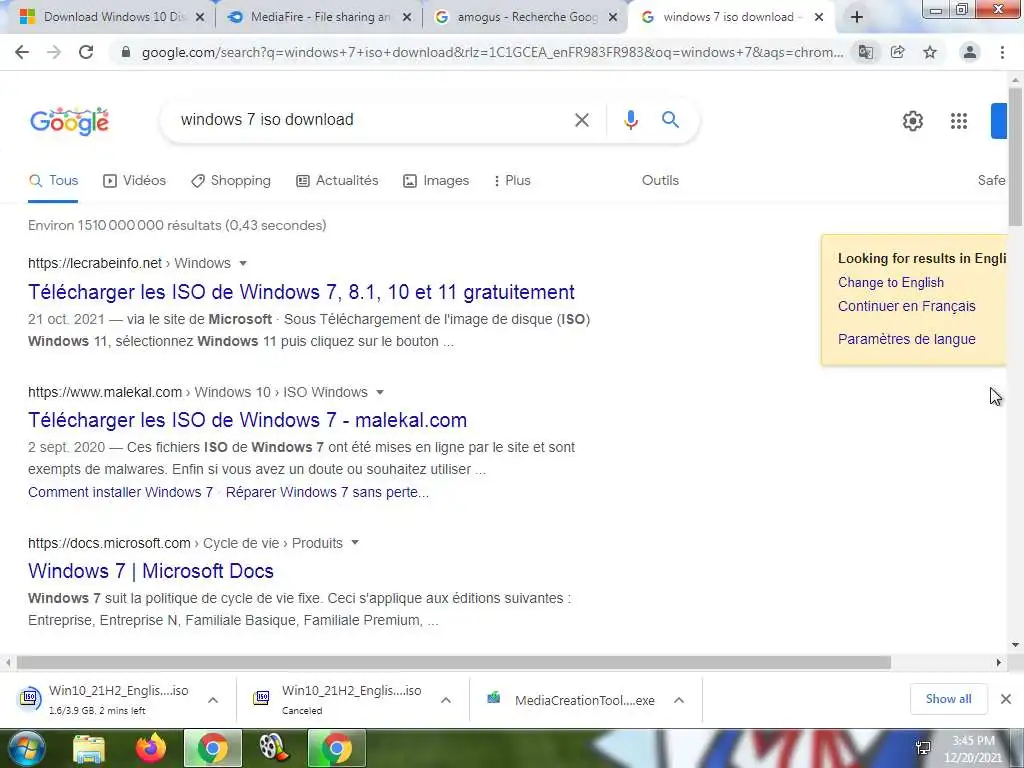
Task: Switch to the second Chrome taskbar window
Action: pyautogui.click(x=336, y=748)
